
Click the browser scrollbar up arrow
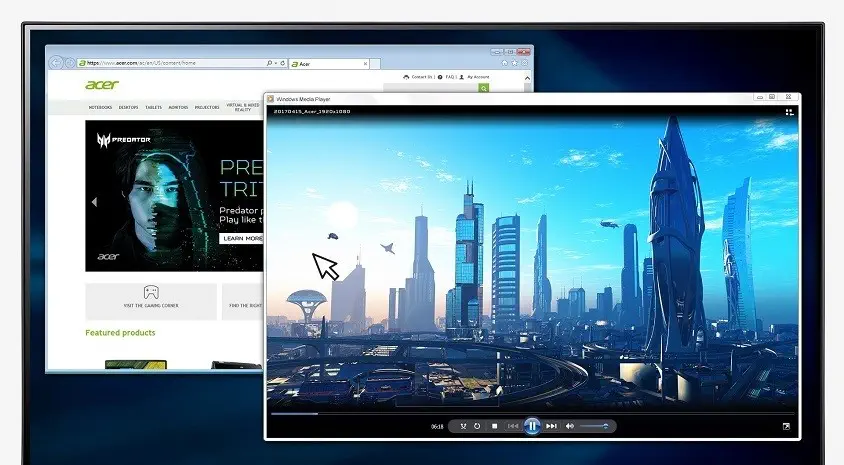coord(528,78)
